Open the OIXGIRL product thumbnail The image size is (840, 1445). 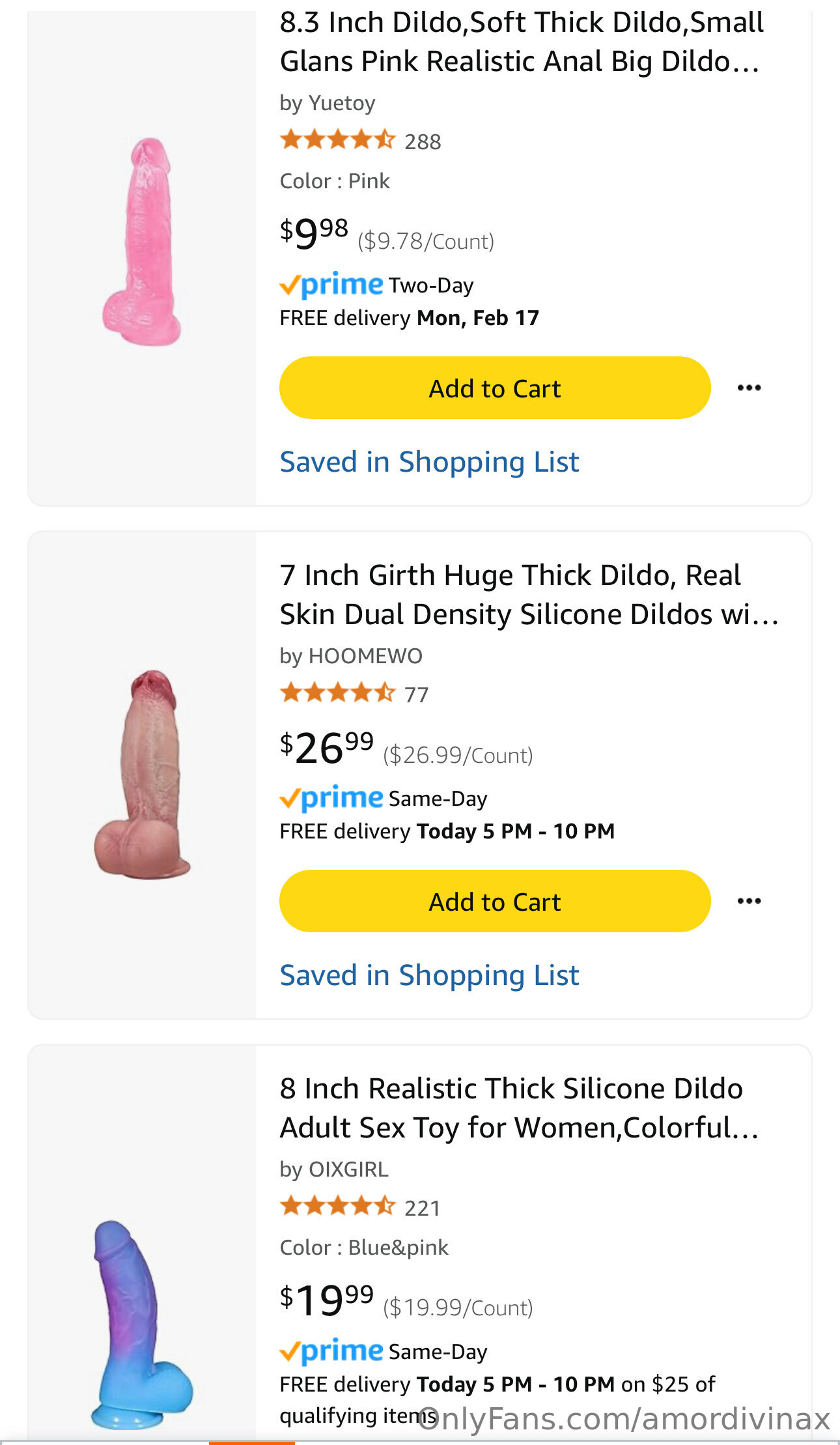[142, 1323]
